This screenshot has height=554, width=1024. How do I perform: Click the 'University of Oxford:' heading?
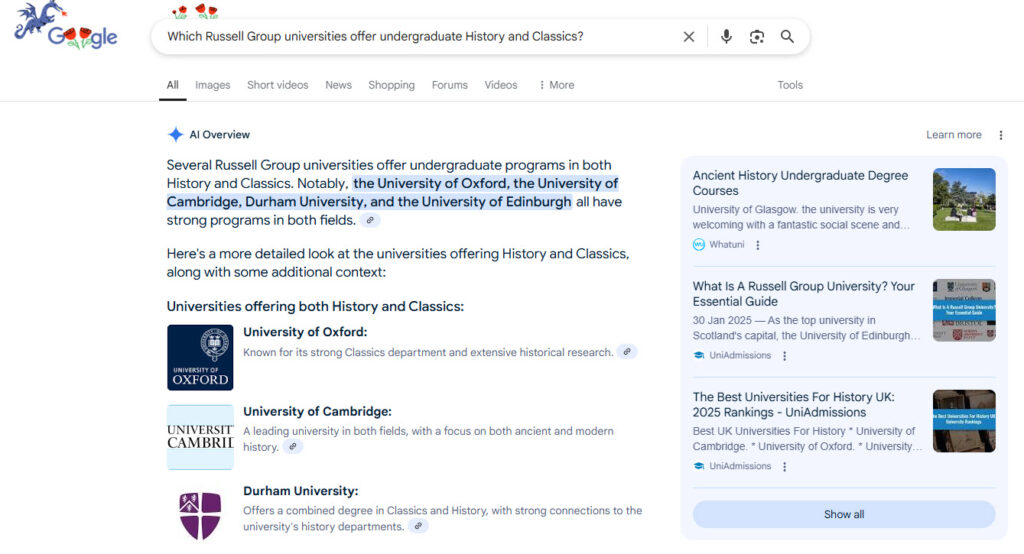coord(305,332)
